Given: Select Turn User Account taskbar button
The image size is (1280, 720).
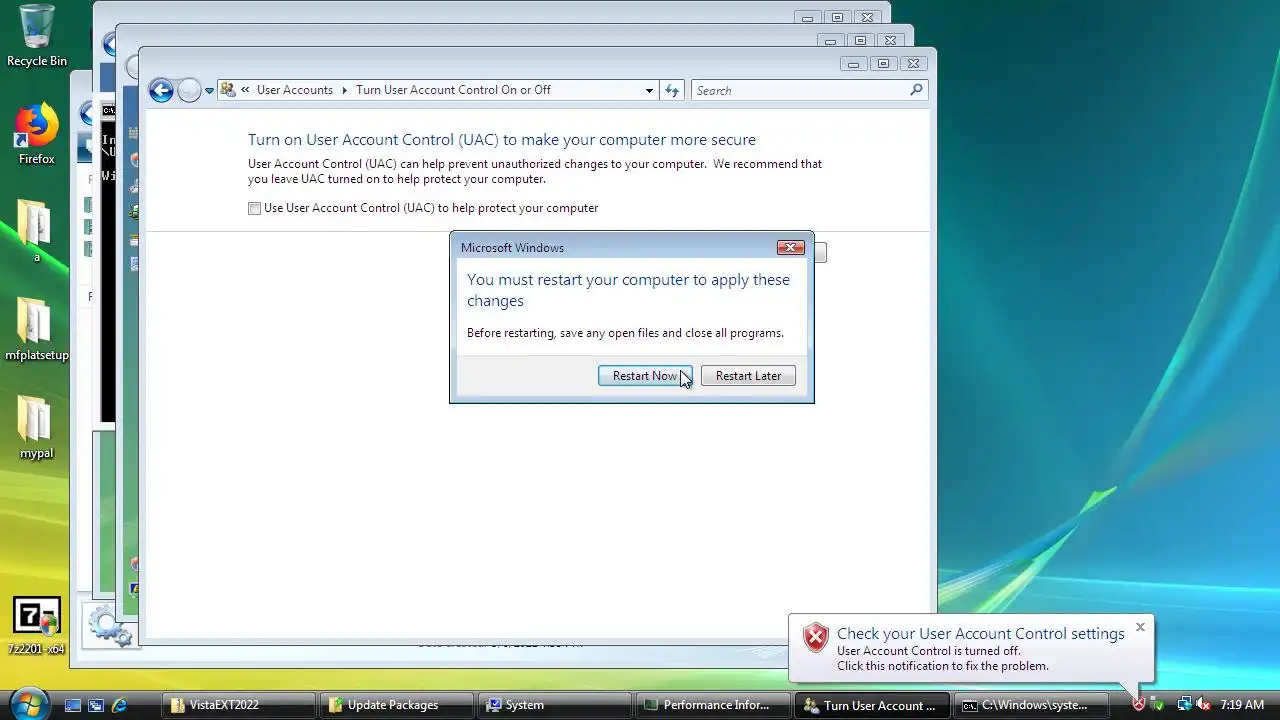Looking at the screenshot, I should click(x=871, y=705).
